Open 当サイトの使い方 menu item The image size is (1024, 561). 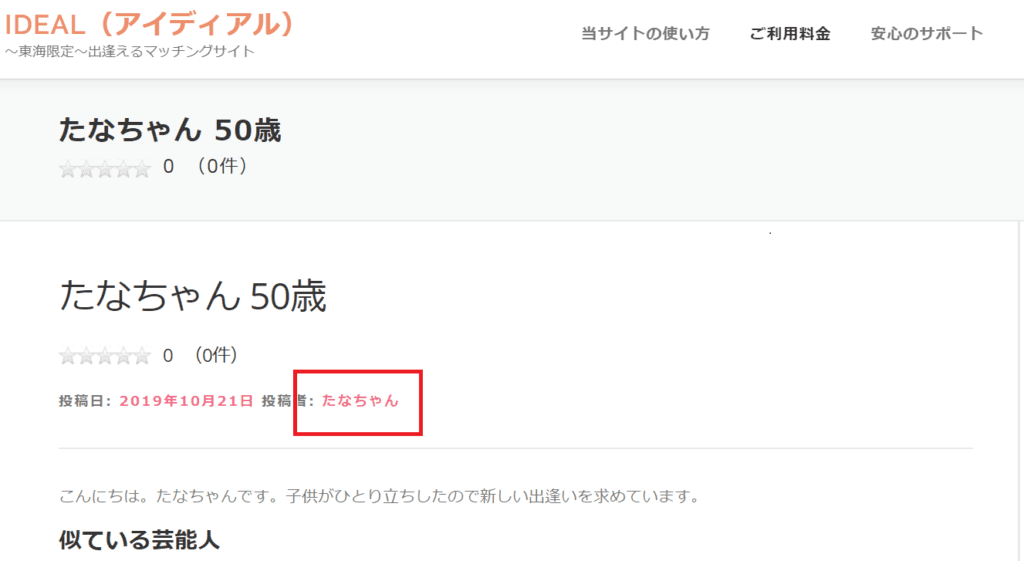(x=645, y=33)
